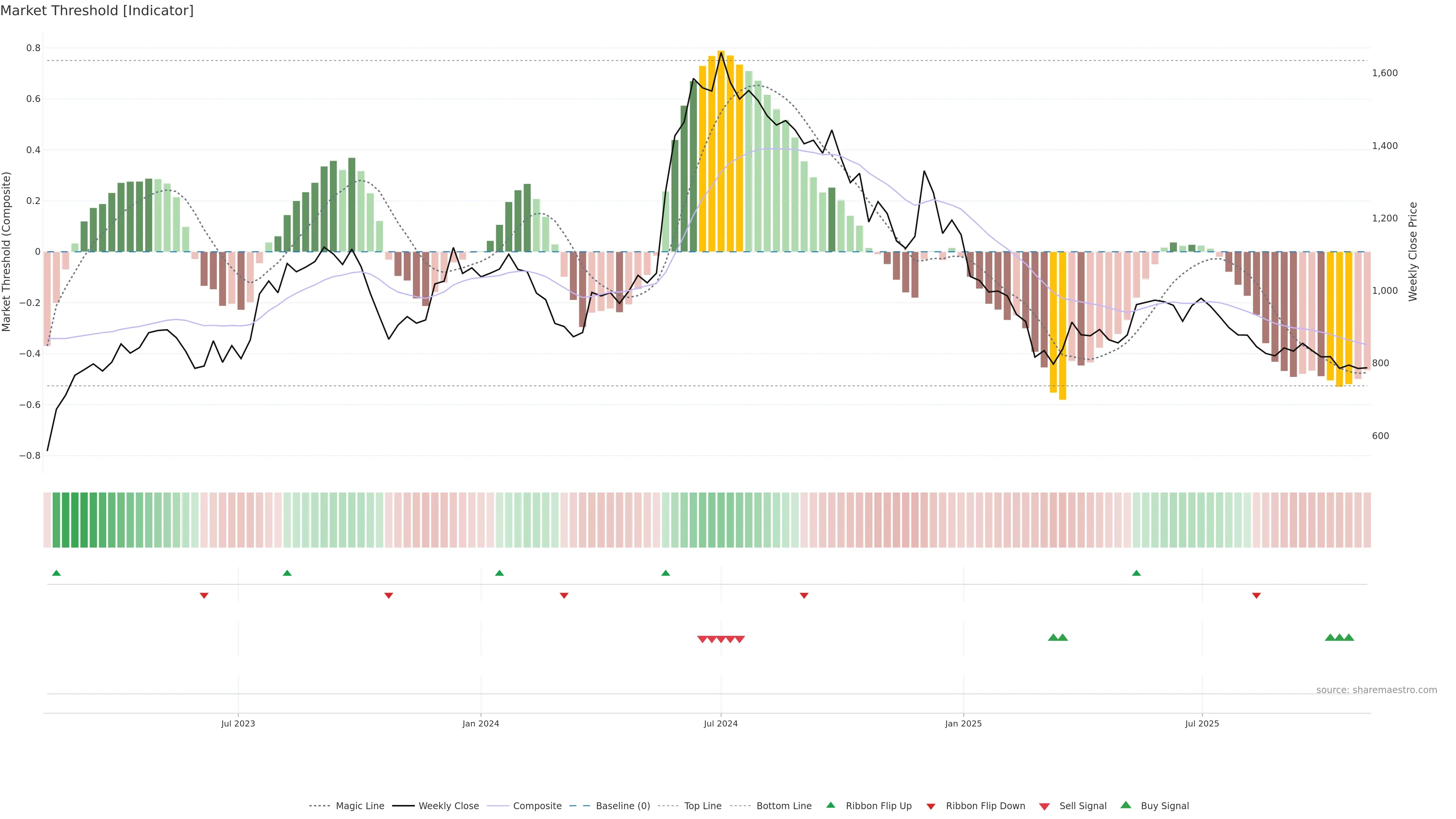Click the Jan 2025 x-axis label

(963, 723)
